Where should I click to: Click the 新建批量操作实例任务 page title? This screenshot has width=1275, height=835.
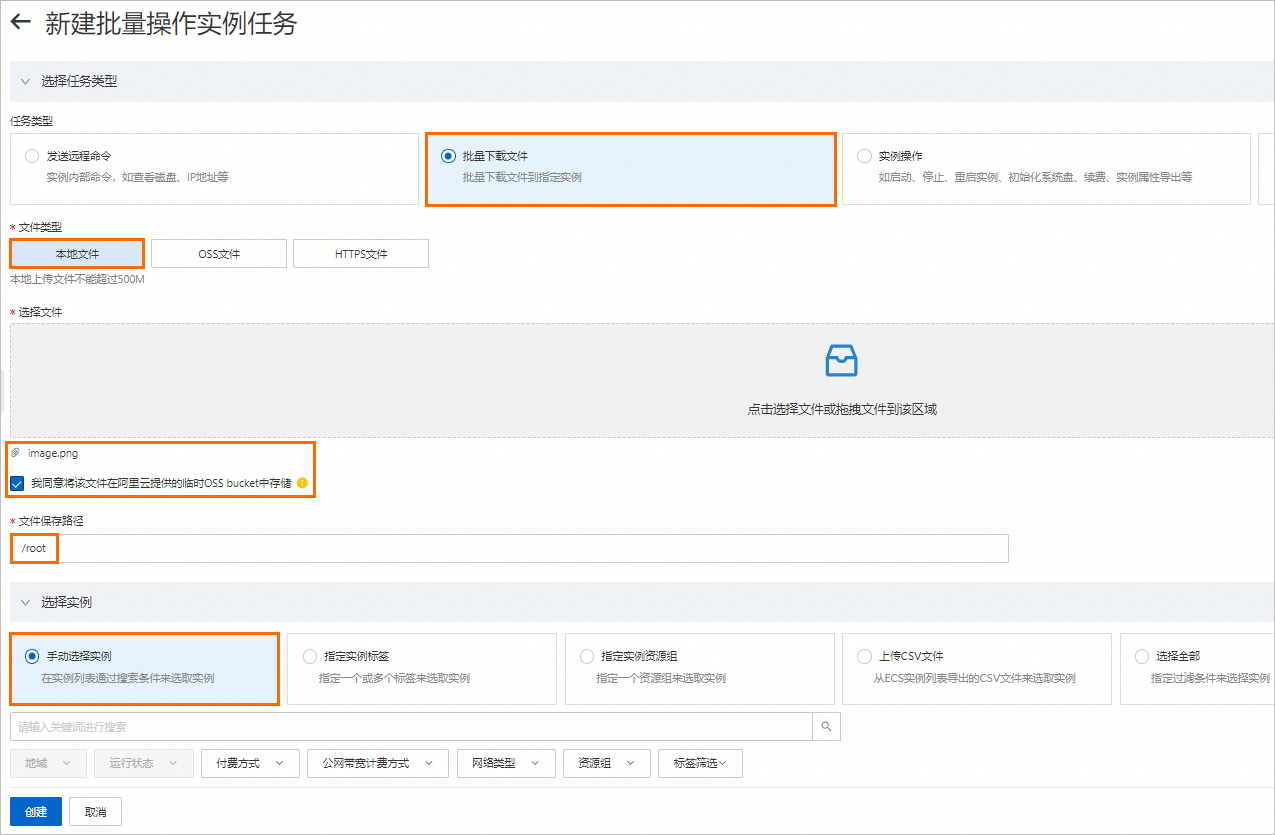pos(171,23)
